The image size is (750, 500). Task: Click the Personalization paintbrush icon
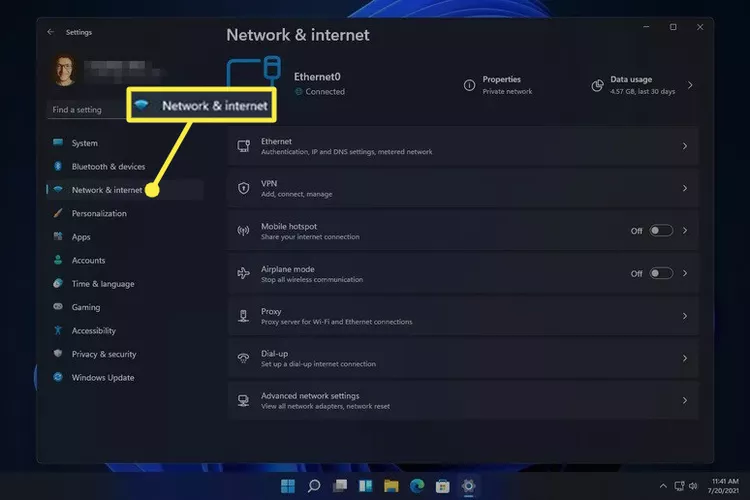[x=58, y=213]
